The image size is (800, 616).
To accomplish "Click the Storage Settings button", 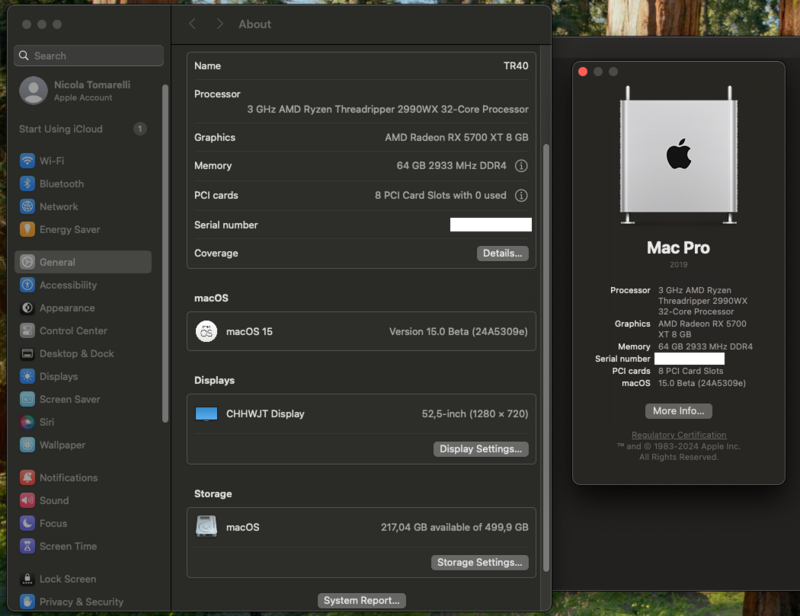I will coord(480,563).
